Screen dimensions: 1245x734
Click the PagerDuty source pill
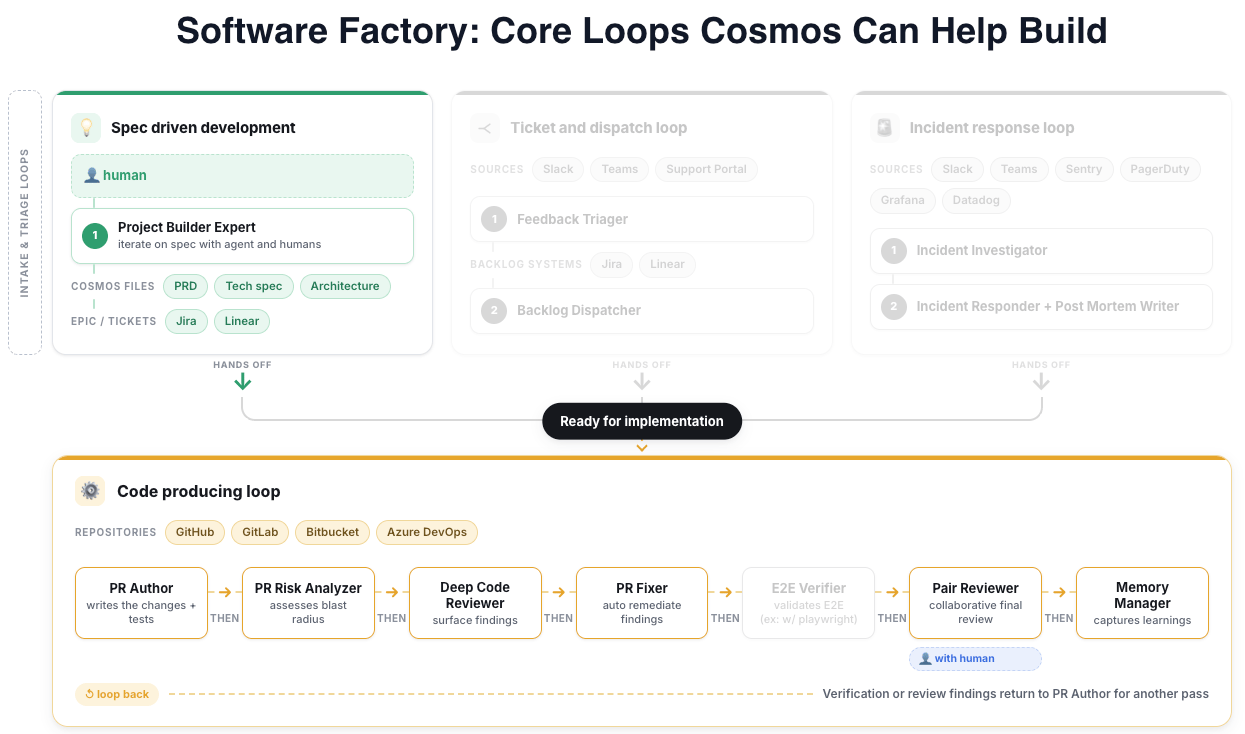tap(1160, 169)
